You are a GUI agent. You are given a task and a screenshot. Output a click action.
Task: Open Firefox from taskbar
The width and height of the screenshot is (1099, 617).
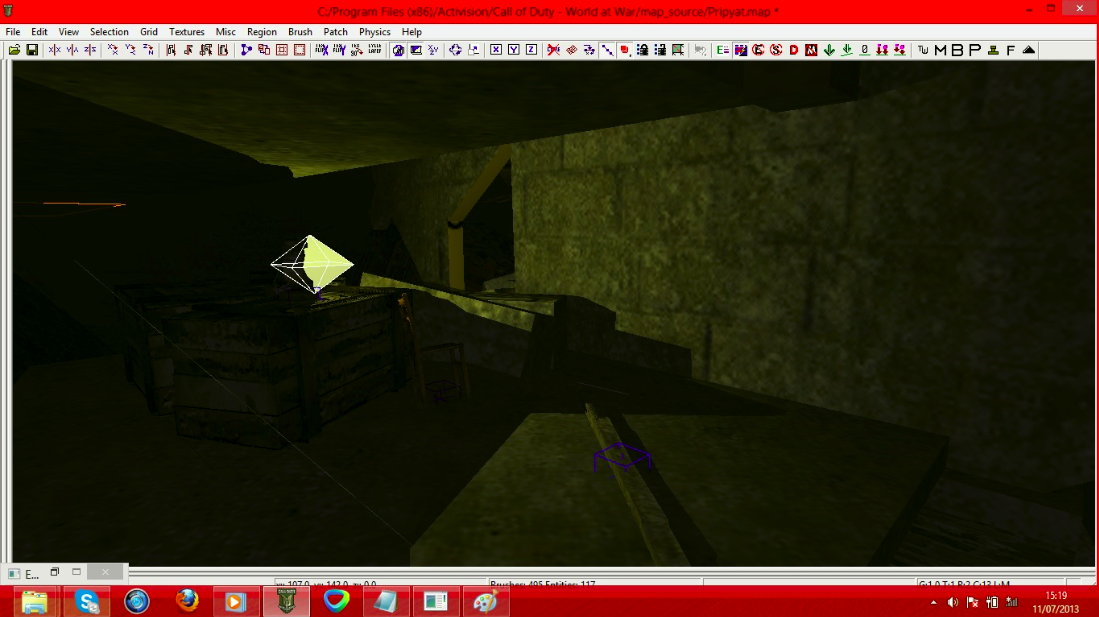point(186,602)
